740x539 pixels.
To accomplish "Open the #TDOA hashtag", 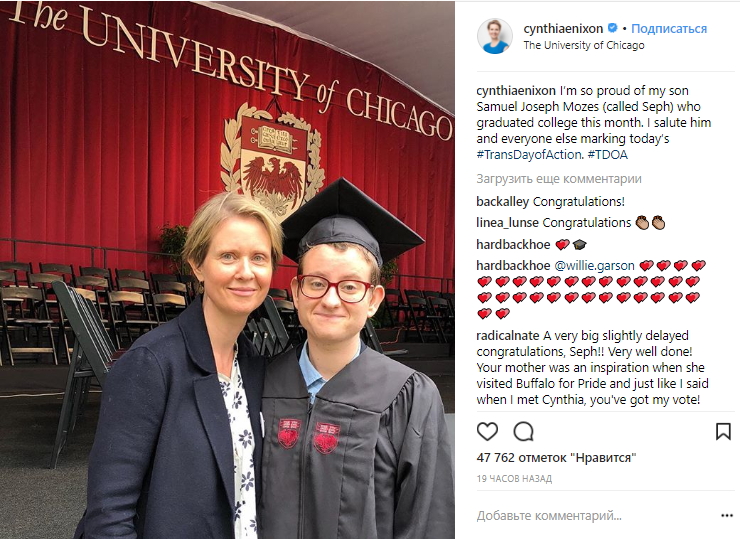I will [607, 155].
